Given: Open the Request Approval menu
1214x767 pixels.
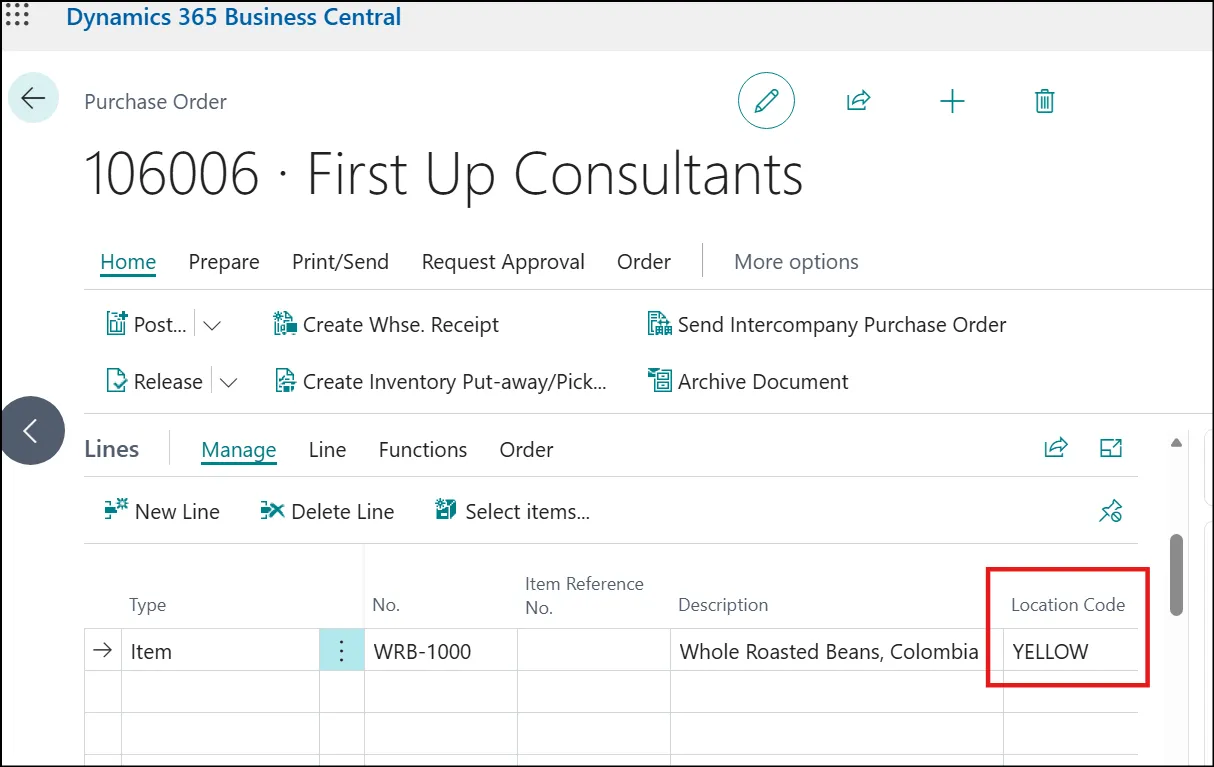Looking at the screenshot, I should coord(503,262).
